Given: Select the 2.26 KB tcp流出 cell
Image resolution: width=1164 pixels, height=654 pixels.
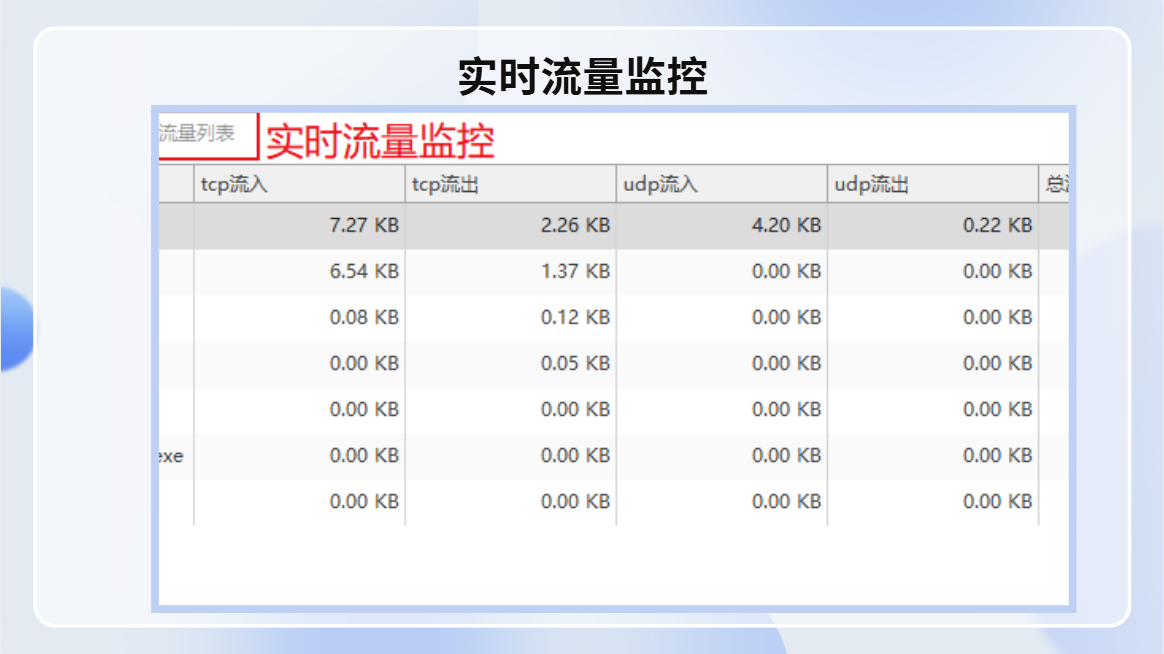Looking at the screenshot, I should click(511, 226).
